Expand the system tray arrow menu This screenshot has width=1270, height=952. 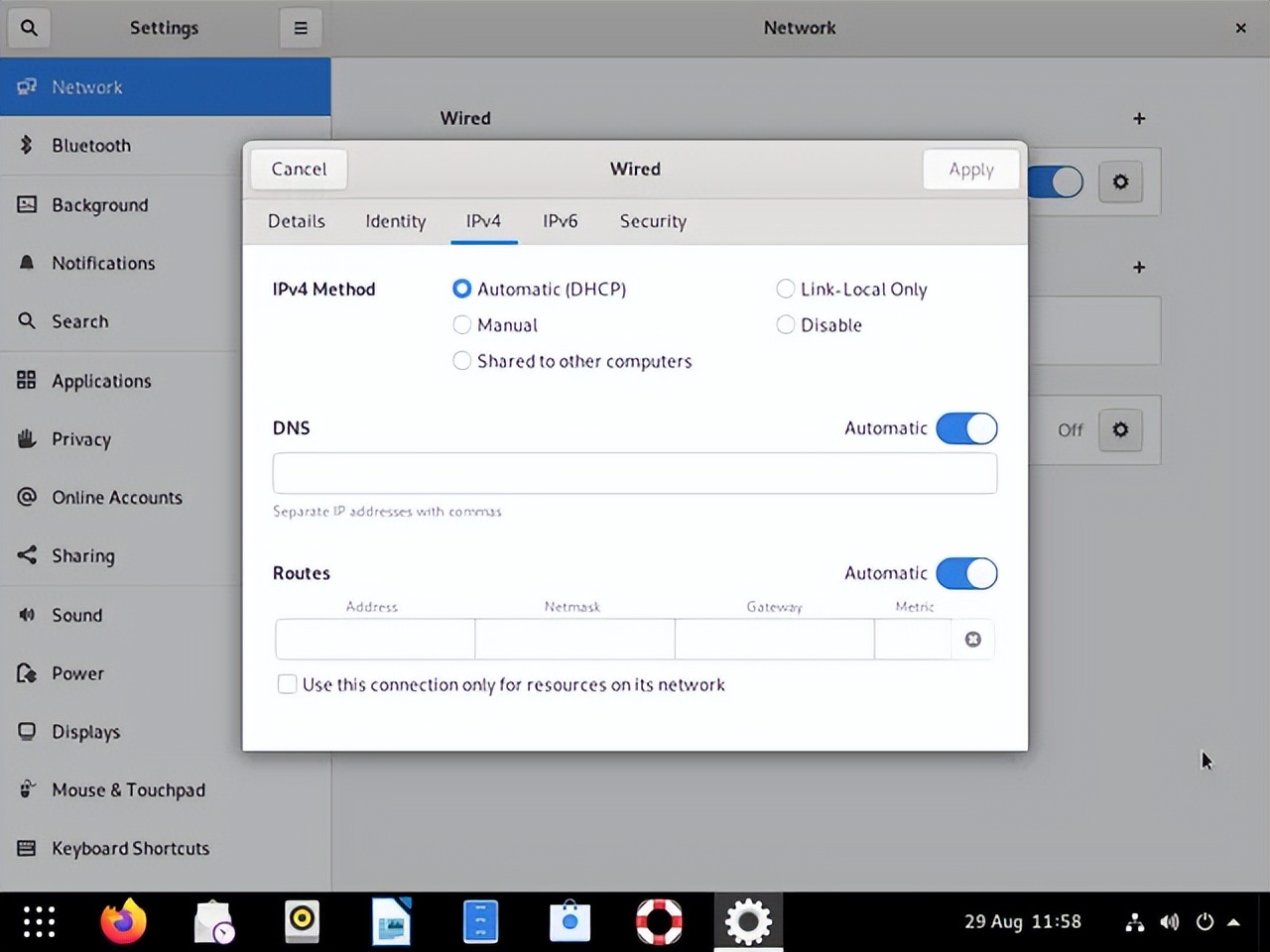pyautogui.click(x=1234, y=922)
